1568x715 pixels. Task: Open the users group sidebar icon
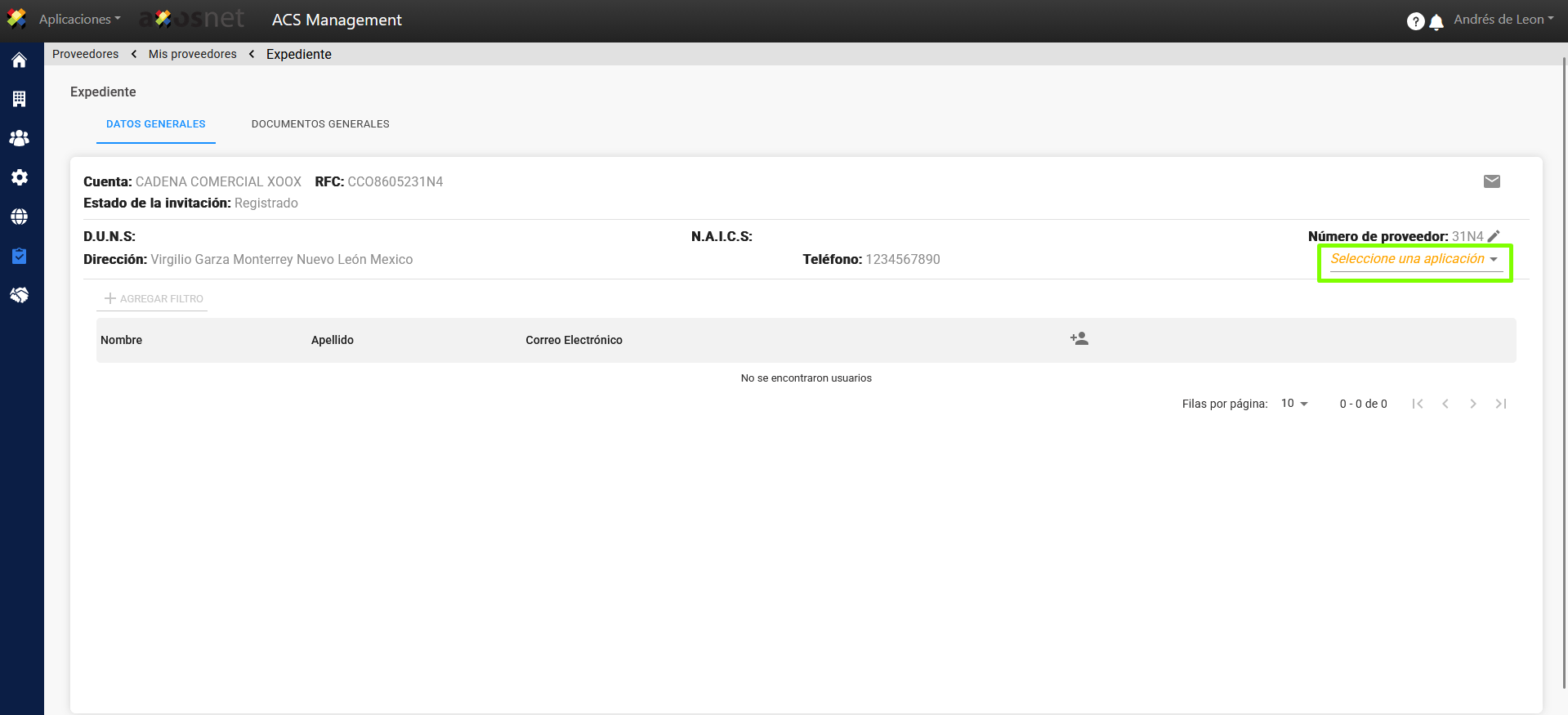pos(19,138)
